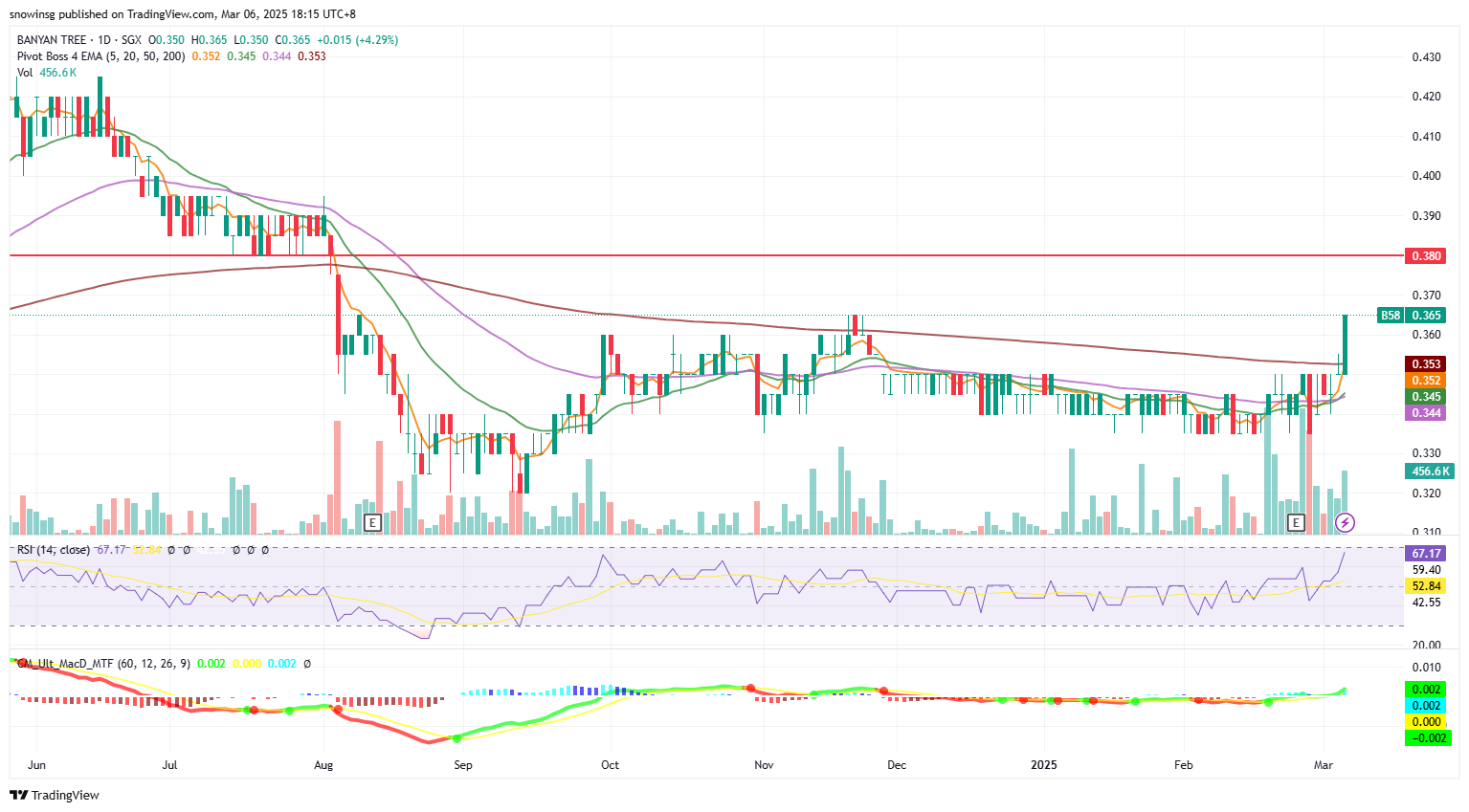Click the 42.55 RSI scale label
Viewport: 1469px width, 812px height.
point(1426,602)
